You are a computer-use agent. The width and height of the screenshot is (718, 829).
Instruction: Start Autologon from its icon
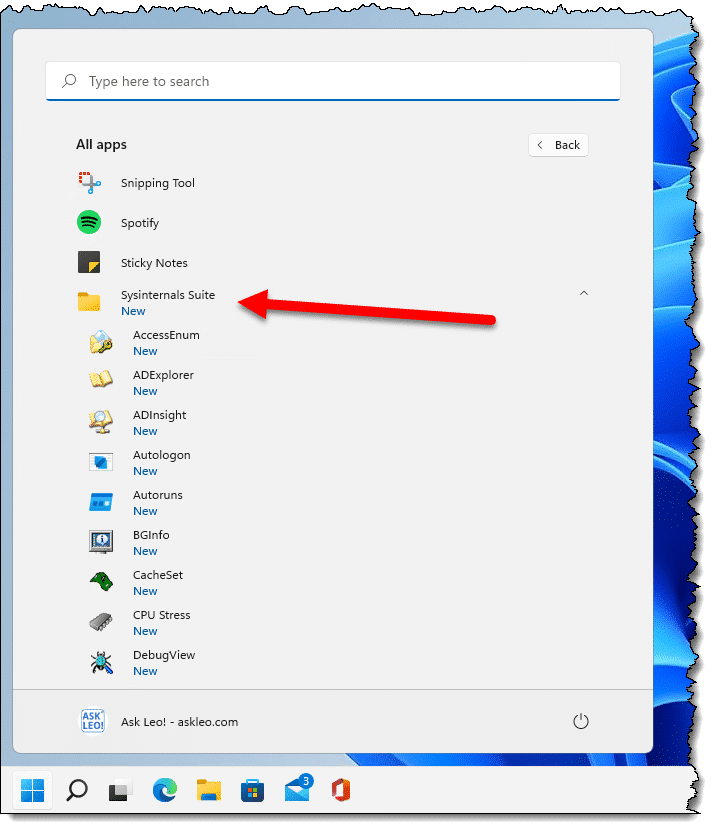click(x=101, y=462)
